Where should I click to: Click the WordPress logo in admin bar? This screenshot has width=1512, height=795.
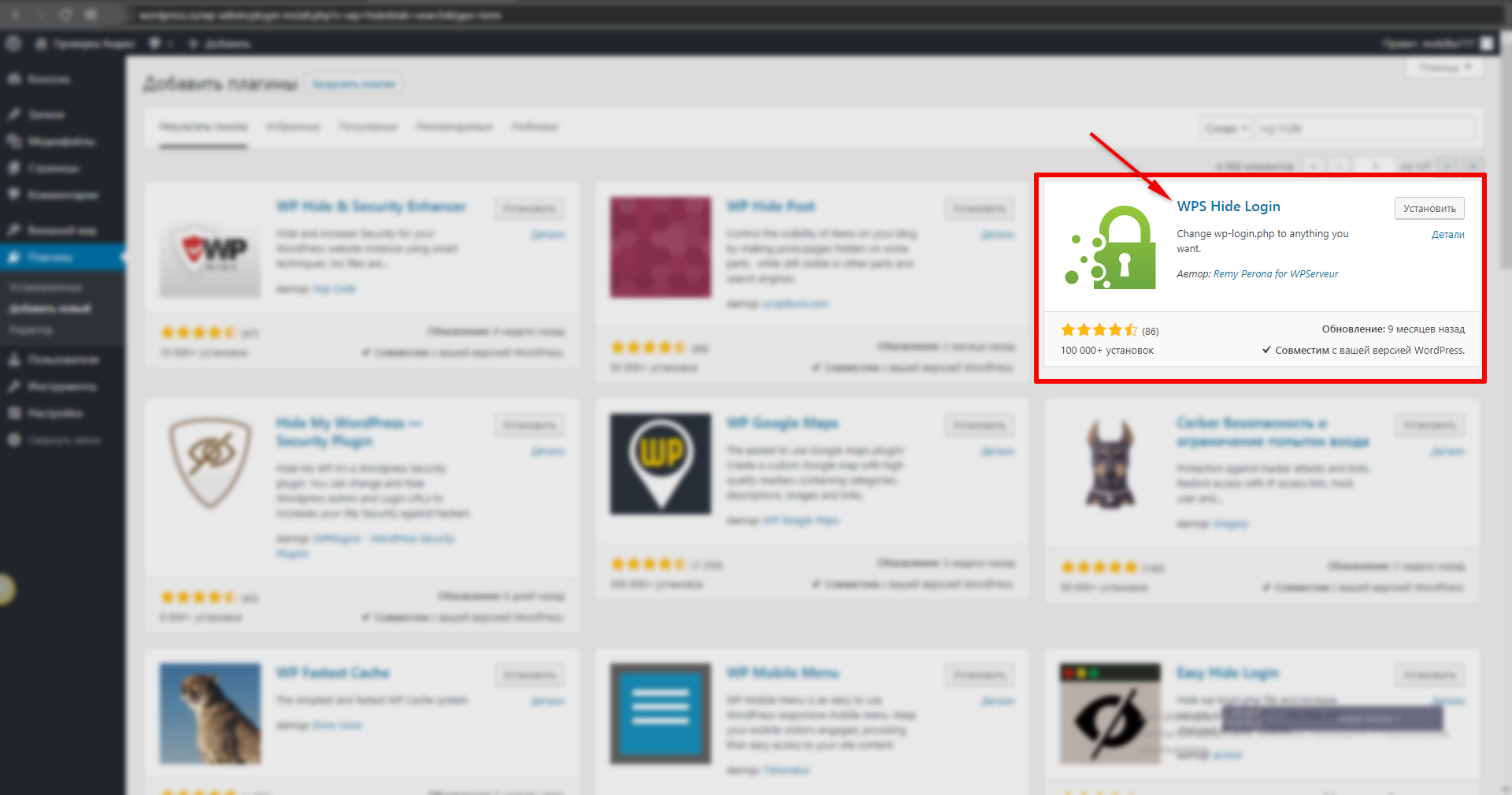(x=14, y=43)
